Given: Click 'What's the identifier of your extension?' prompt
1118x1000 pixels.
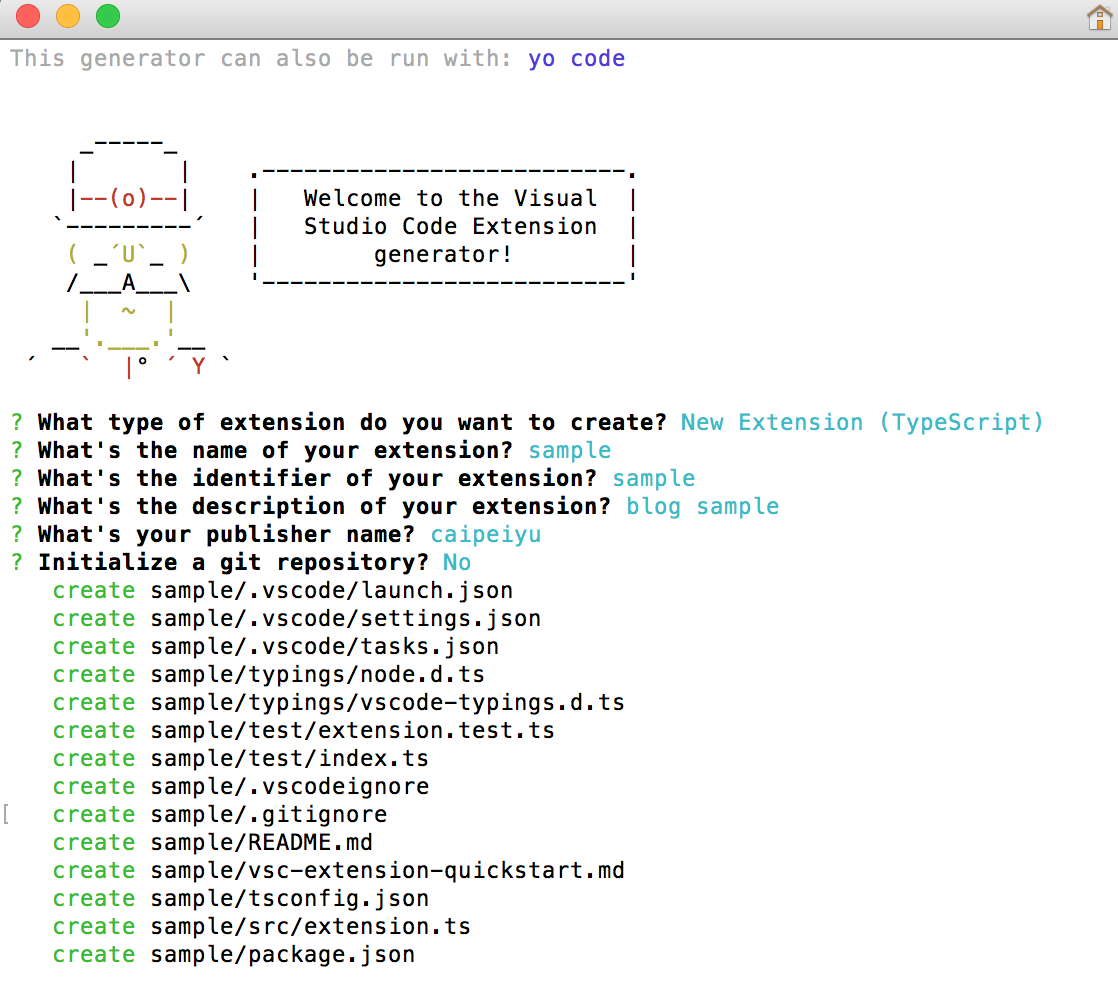Looking at the screenshot, I should click(317, 478).
